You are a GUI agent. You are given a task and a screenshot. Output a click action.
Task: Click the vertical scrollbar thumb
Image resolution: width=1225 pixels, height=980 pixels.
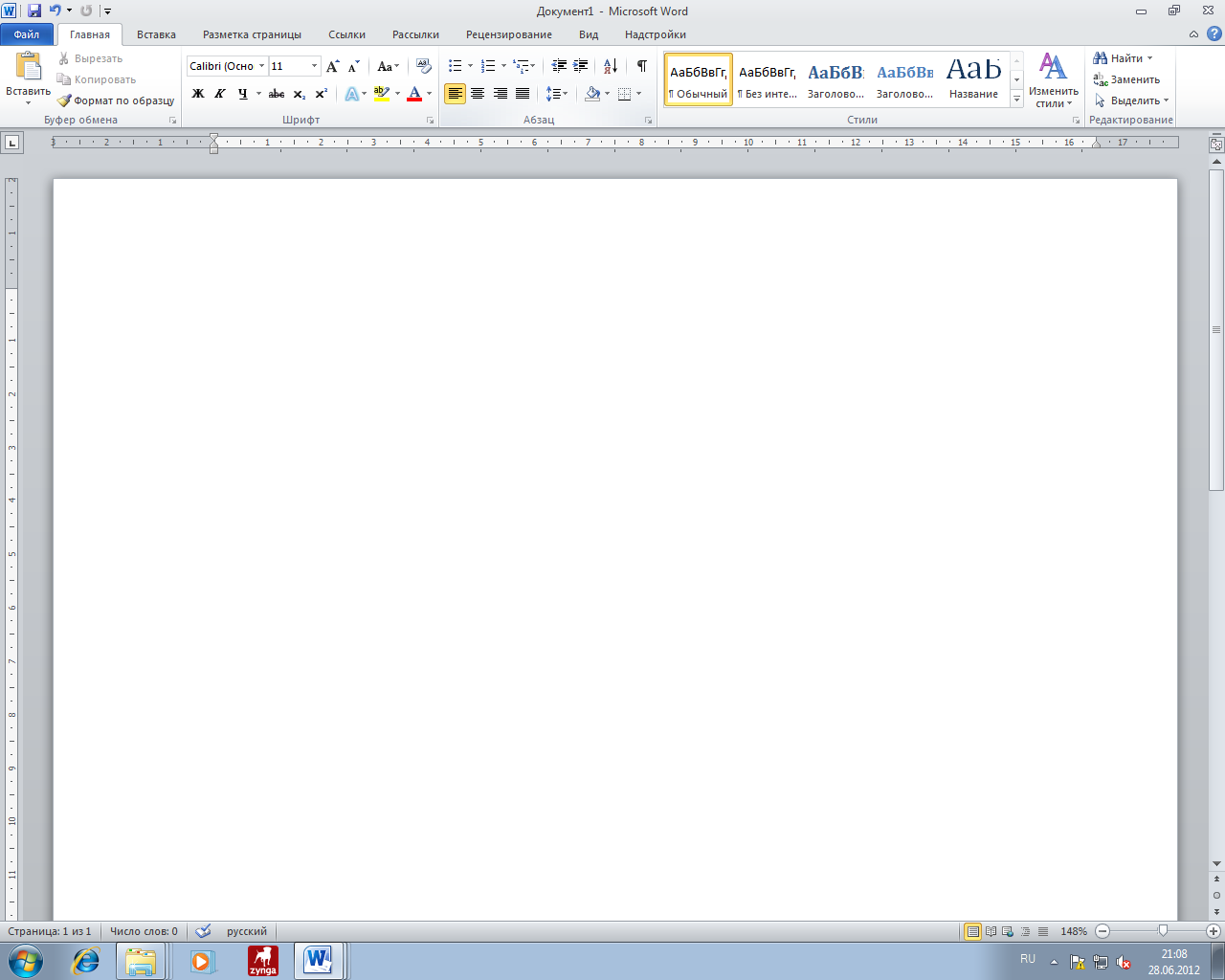[x=1216, y=329]
